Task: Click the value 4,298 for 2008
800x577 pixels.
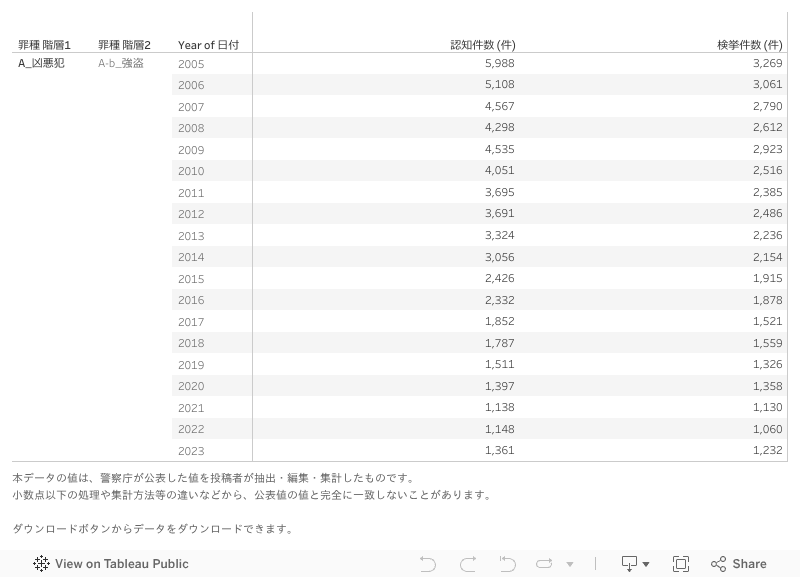Action: pyautogui.click(x=499, y=128)
